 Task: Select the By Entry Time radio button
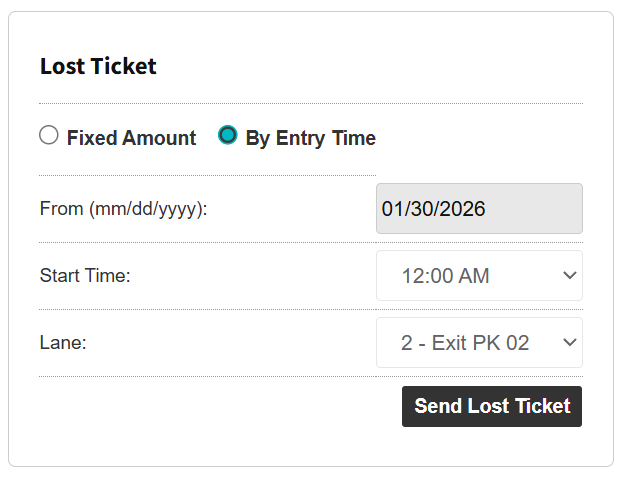(x=228, y=135)
